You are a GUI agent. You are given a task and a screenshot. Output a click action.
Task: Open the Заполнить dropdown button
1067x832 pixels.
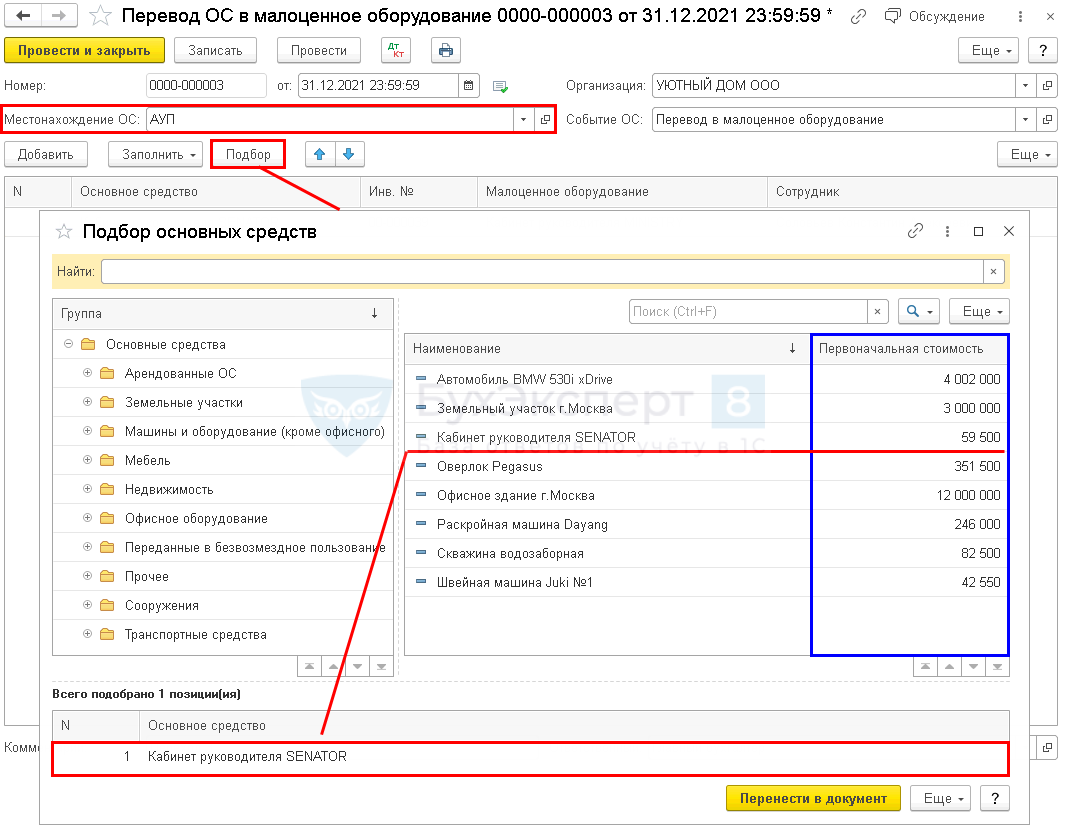[155, 155]
